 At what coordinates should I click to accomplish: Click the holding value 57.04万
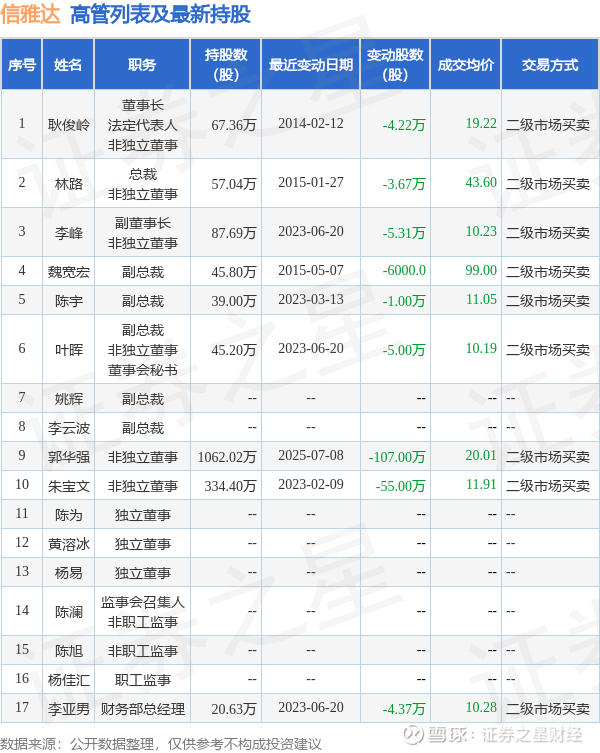click(233, 183)
